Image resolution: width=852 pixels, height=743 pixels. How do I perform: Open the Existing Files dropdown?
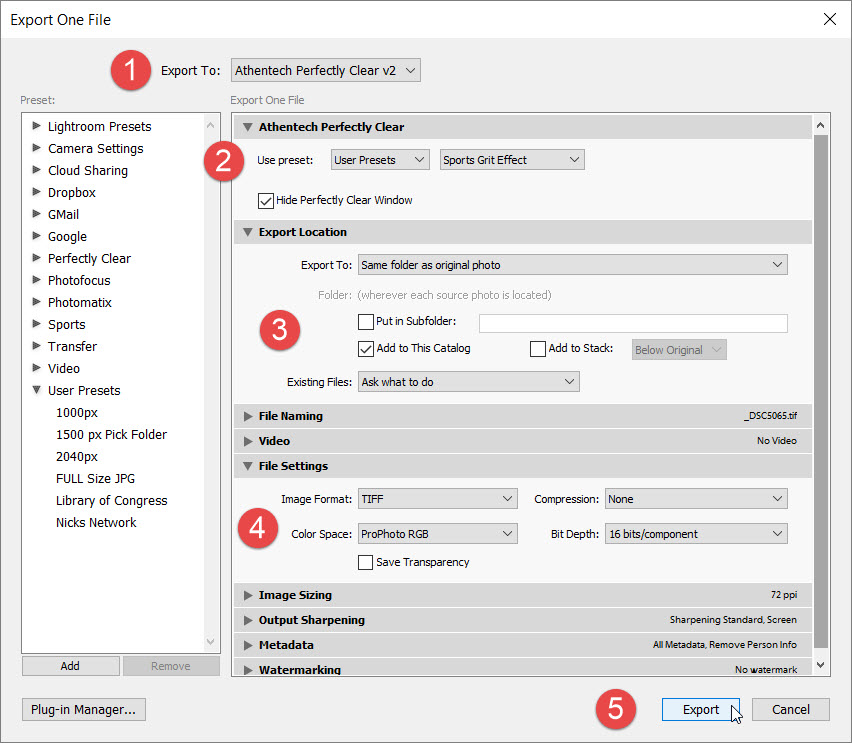[468, 382]
